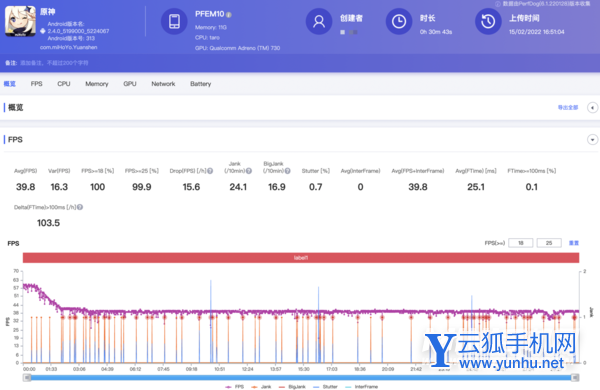The height and width of the screenshot is (390, 600).
Task: Click the BigJank value 16.9
Action: coord(277,187)
